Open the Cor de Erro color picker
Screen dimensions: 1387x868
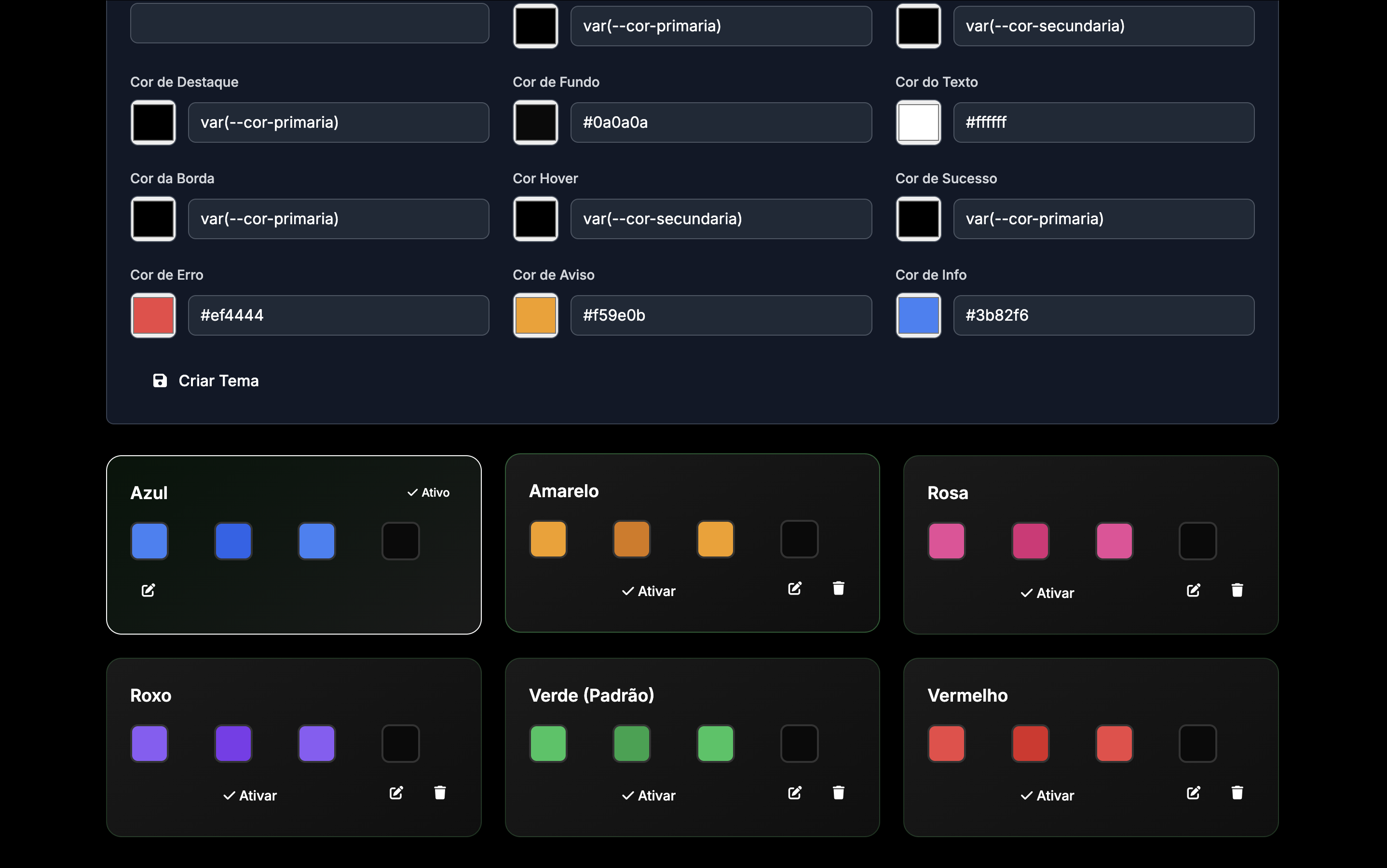153,315
